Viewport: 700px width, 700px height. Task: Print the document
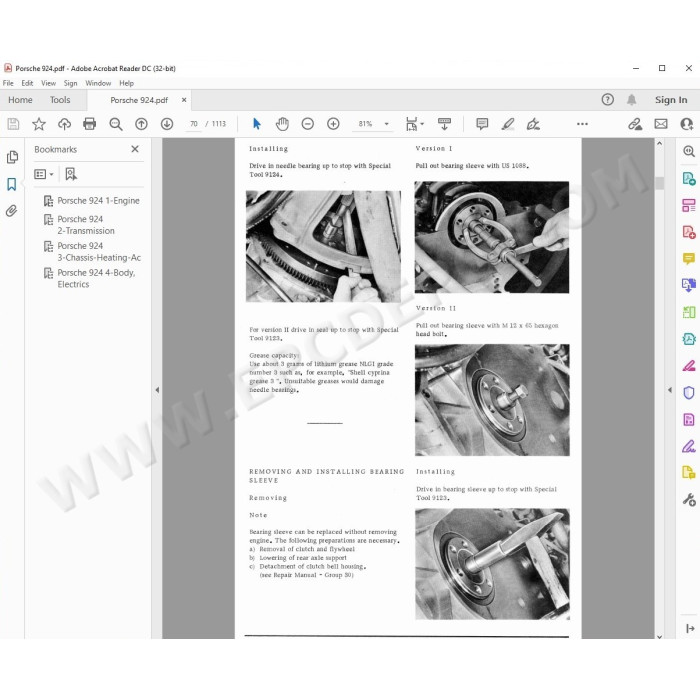coord(90,124)
